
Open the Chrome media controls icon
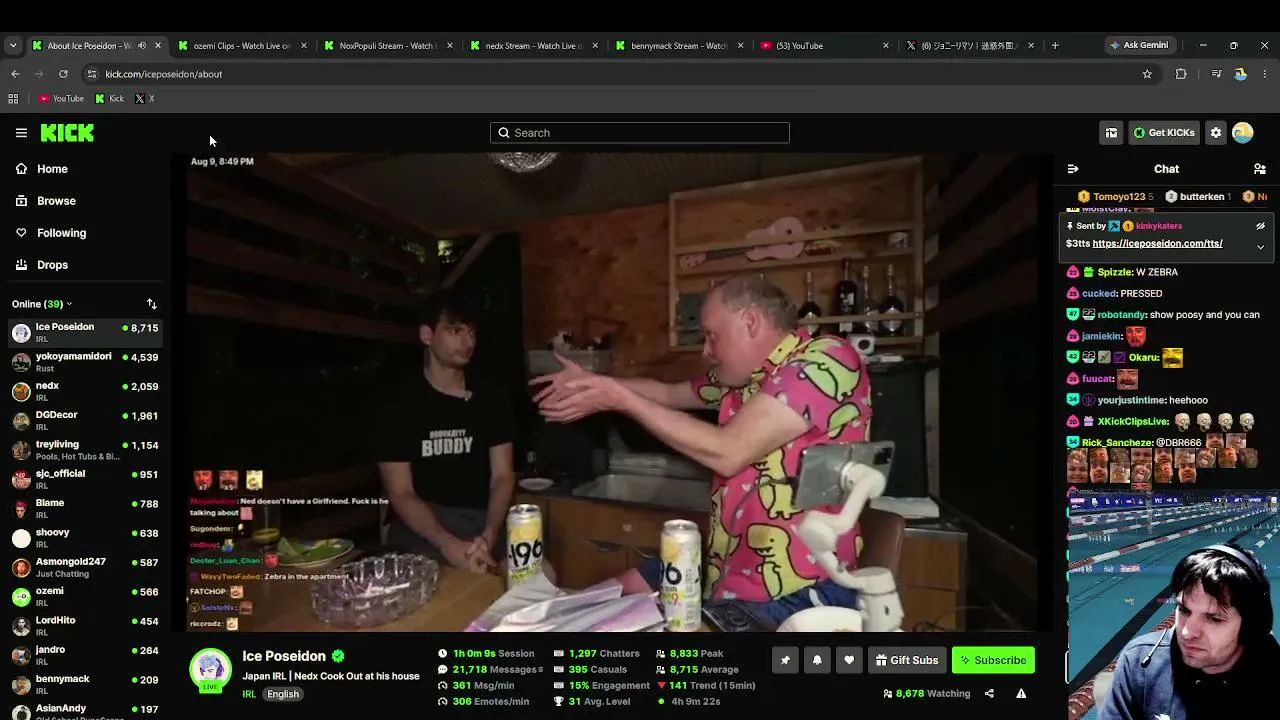[x=1216, y=74]
